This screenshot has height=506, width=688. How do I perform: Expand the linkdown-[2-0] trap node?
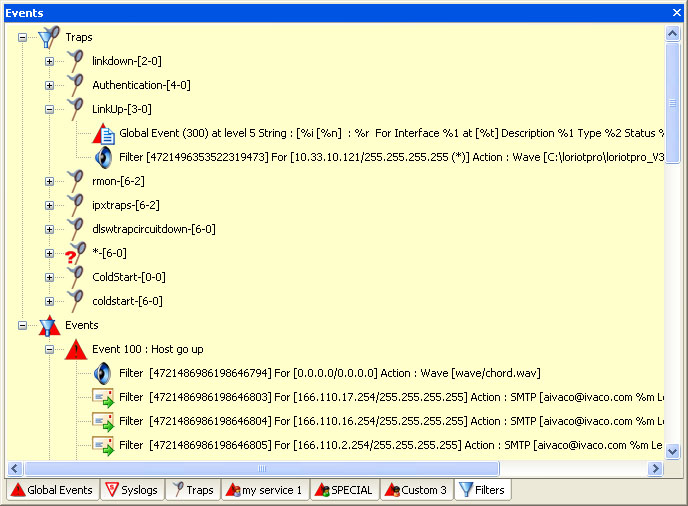[x=49, y=62]
